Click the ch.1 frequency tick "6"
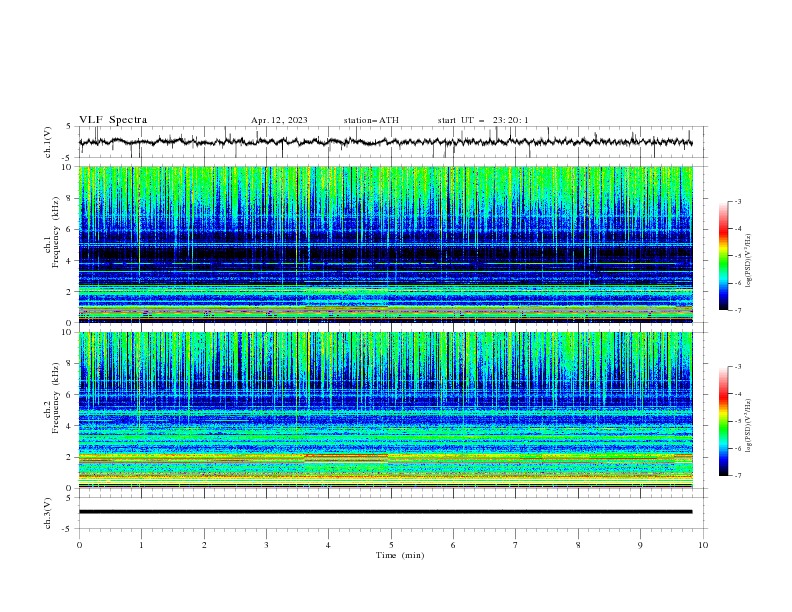 [x=71, y=230]
